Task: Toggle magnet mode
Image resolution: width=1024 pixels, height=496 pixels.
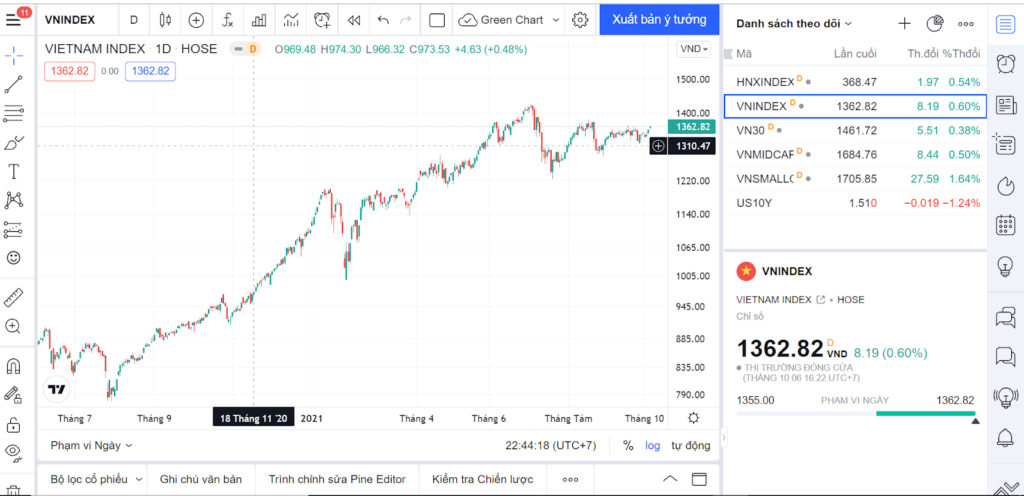Action: 14,367
